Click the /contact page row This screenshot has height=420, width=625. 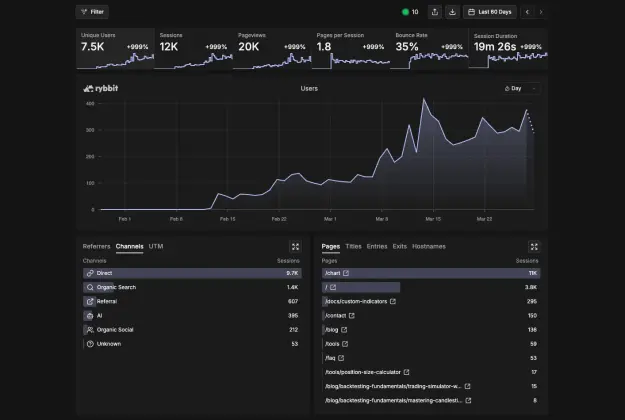tap(431, 316)
